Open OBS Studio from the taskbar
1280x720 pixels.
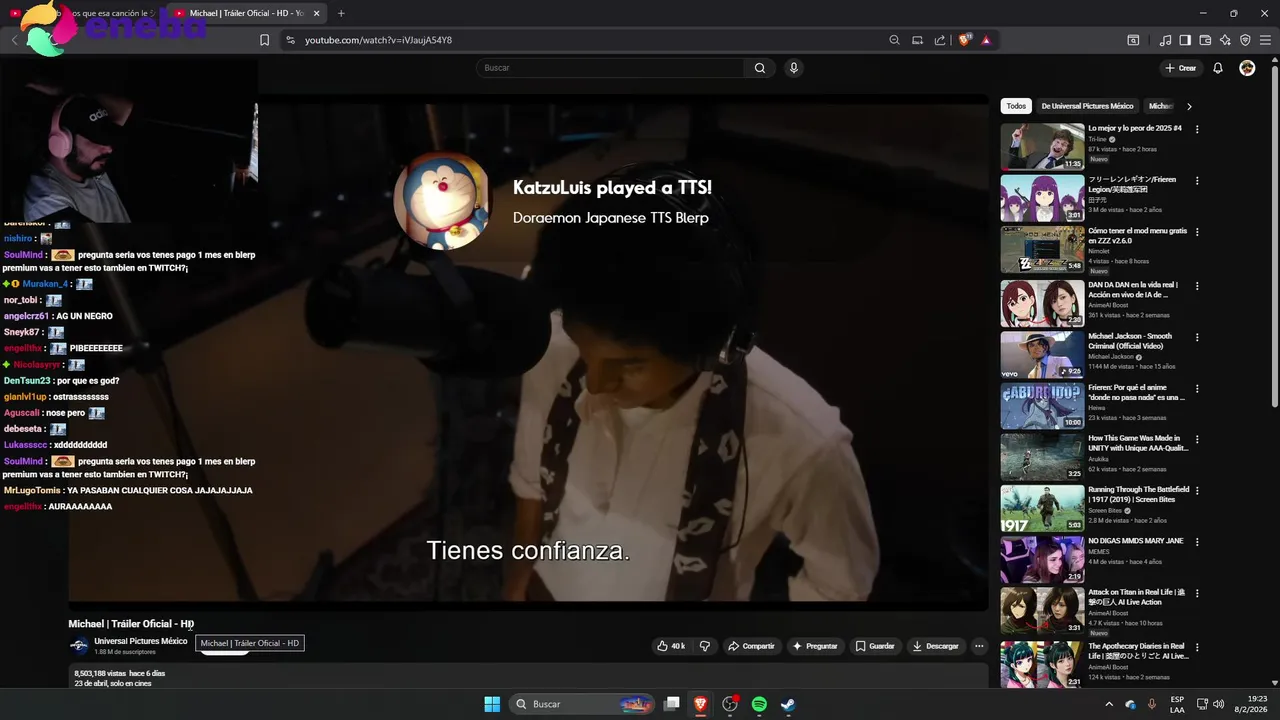click(730, 704)
